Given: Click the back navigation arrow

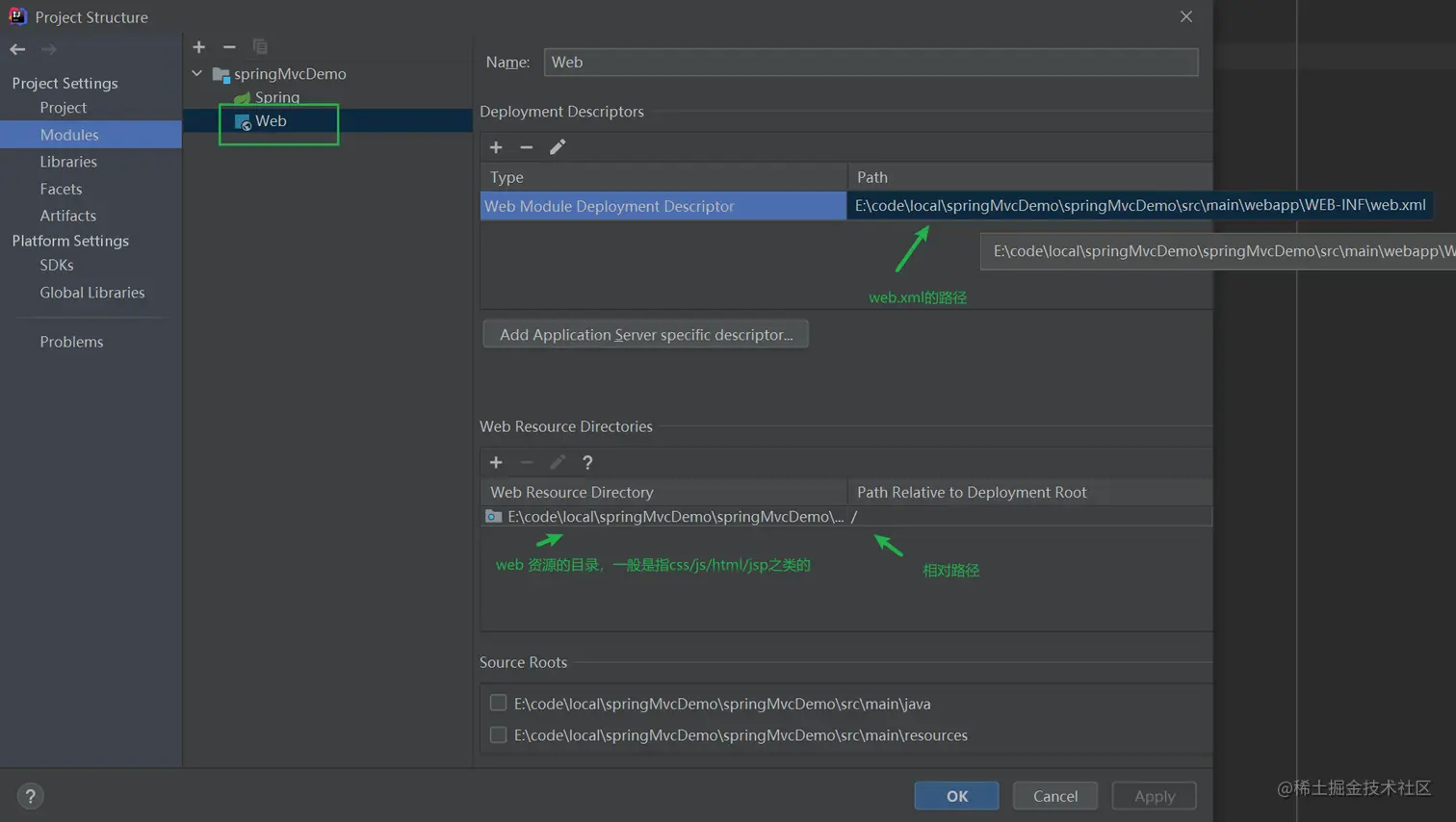Looking at the screenshot, I should [17, 49].
